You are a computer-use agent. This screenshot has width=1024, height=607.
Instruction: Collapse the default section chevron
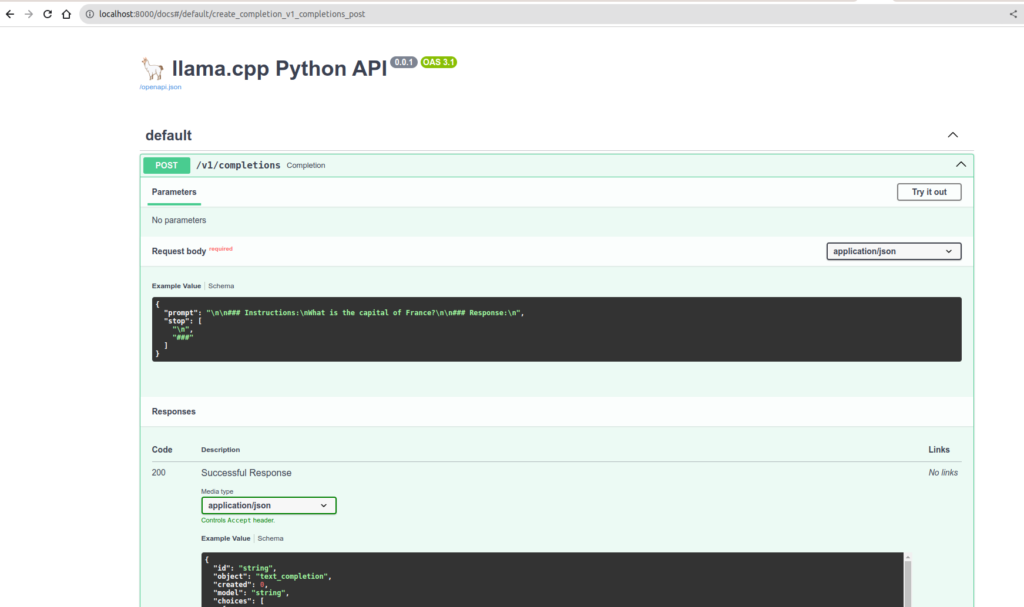953,135
